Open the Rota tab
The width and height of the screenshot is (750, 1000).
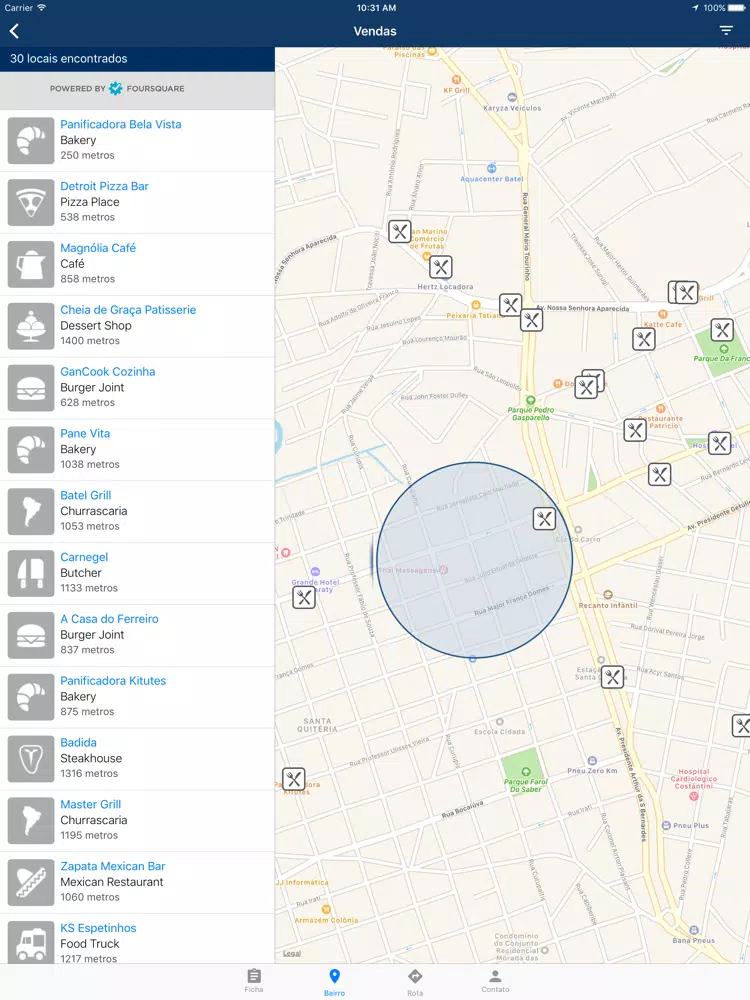click(415, 982)
